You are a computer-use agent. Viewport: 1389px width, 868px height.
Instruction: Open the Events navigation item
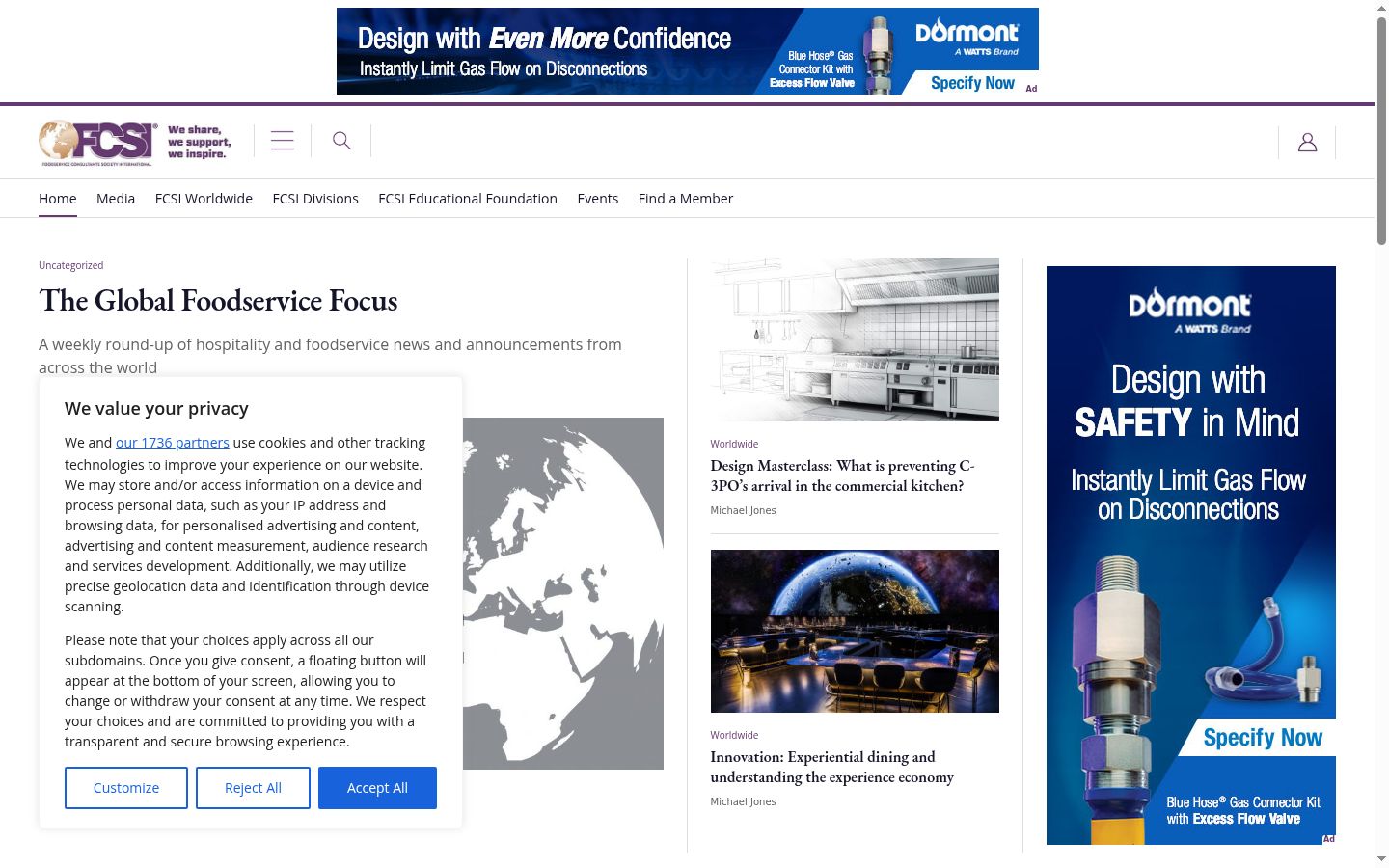point(598,199)
